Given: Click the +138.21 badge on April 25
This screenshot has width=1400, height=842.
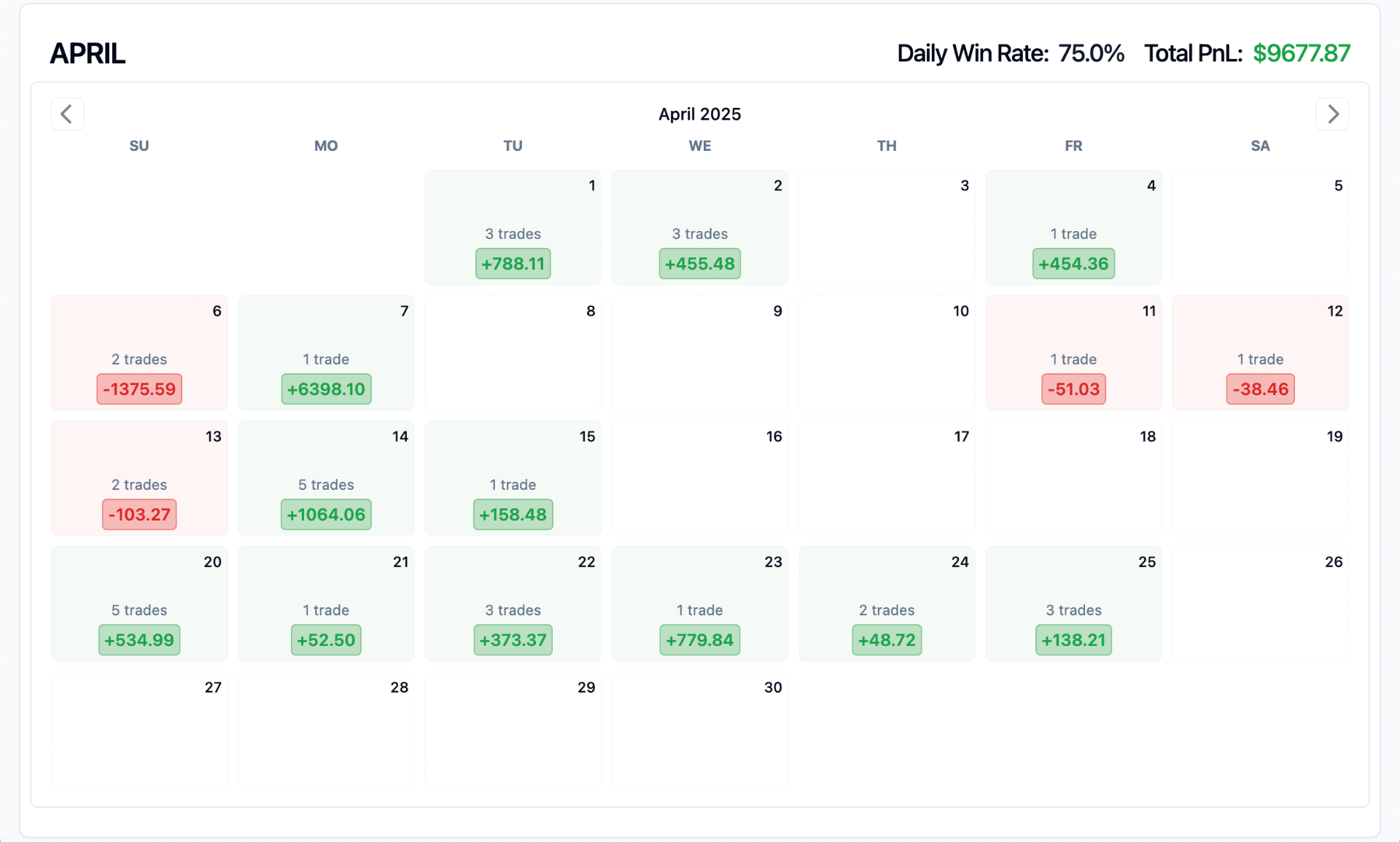Looking at the screenshot, I should pos(1073,640).
